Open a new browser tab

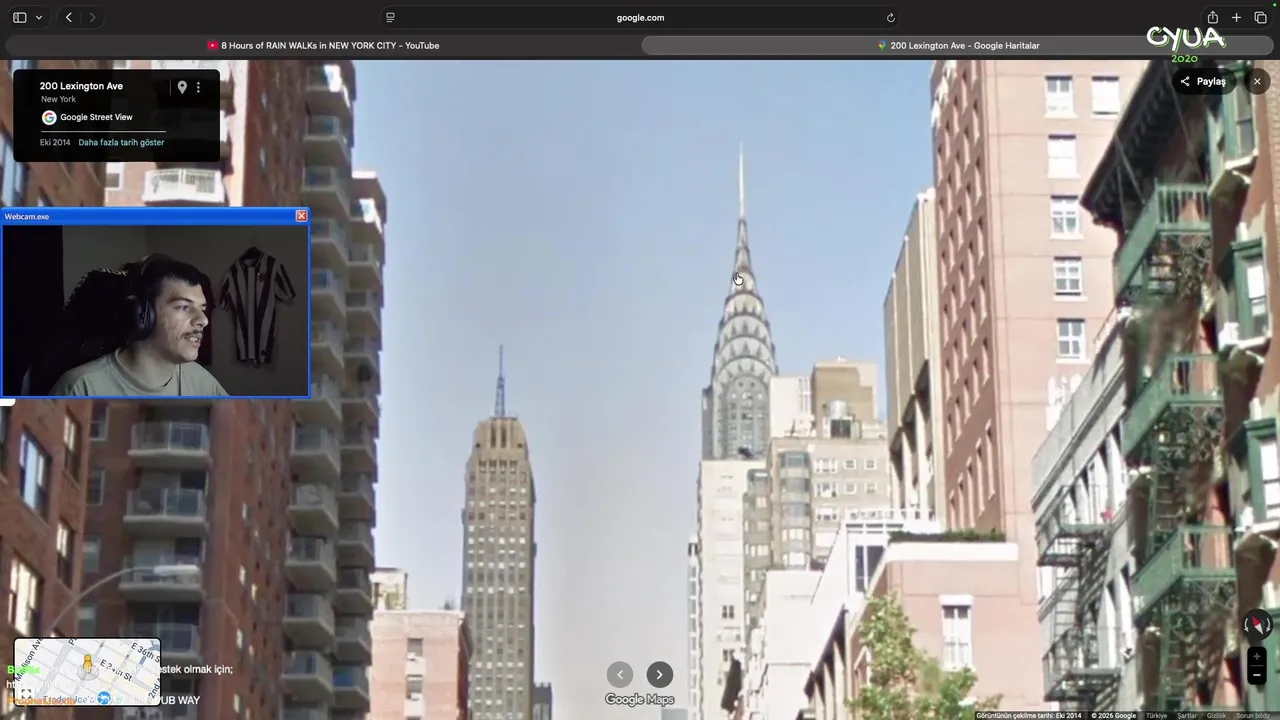pyautogui.click(x=1236, y=17)
